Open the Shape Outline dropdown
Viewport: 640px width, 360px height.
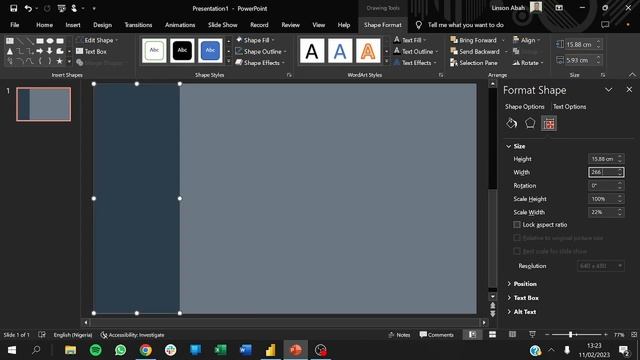tap(261, 51)
